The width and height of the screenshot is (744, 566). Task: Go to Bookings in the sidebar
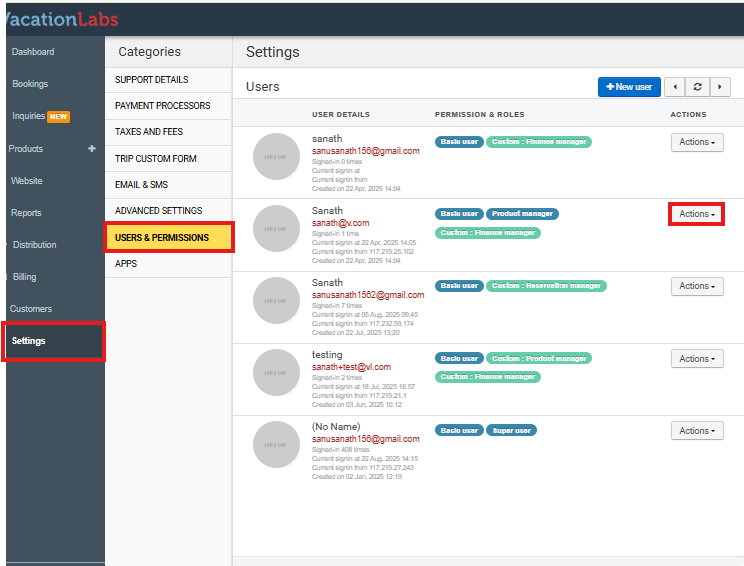pyautogui.click(x=30, y=84)
